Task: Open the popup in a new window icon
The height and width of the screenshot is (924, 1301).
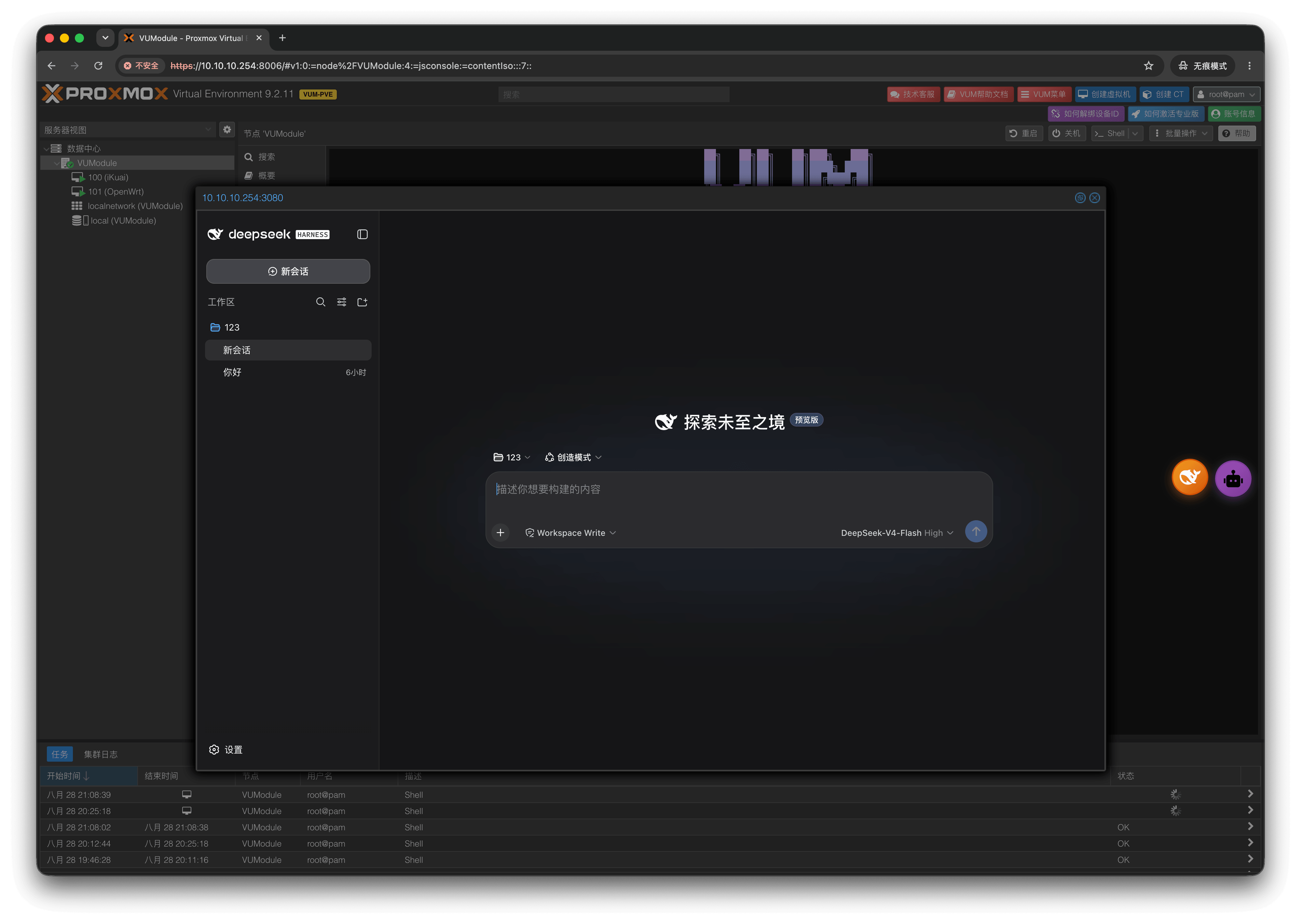Action: pyautogui.click(x=1080, y=198)
